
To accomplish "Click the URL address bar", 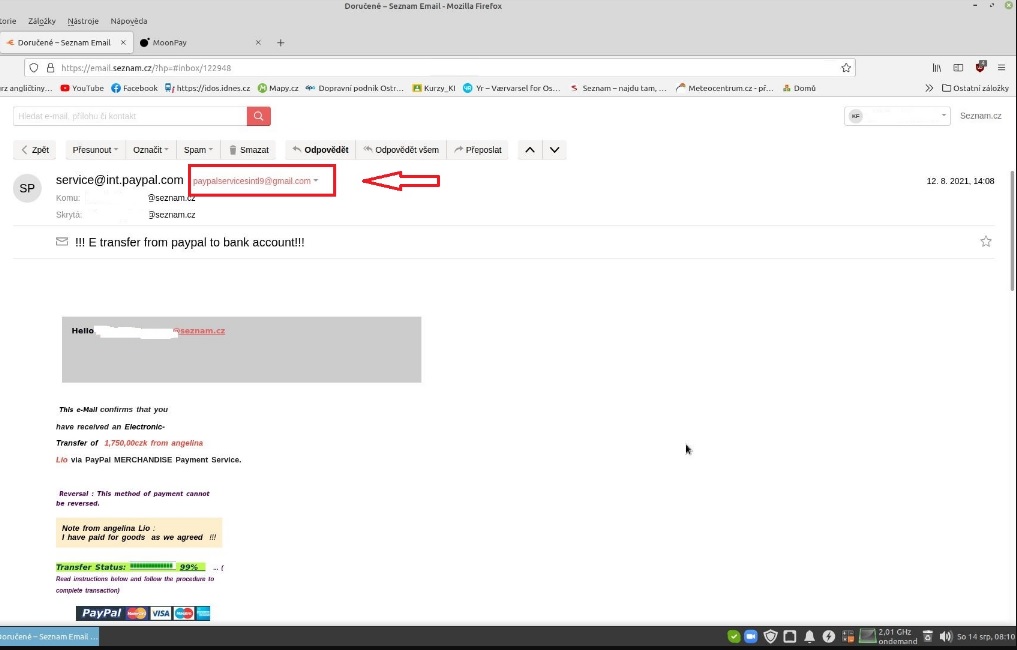I will click(x=441, y=67).
